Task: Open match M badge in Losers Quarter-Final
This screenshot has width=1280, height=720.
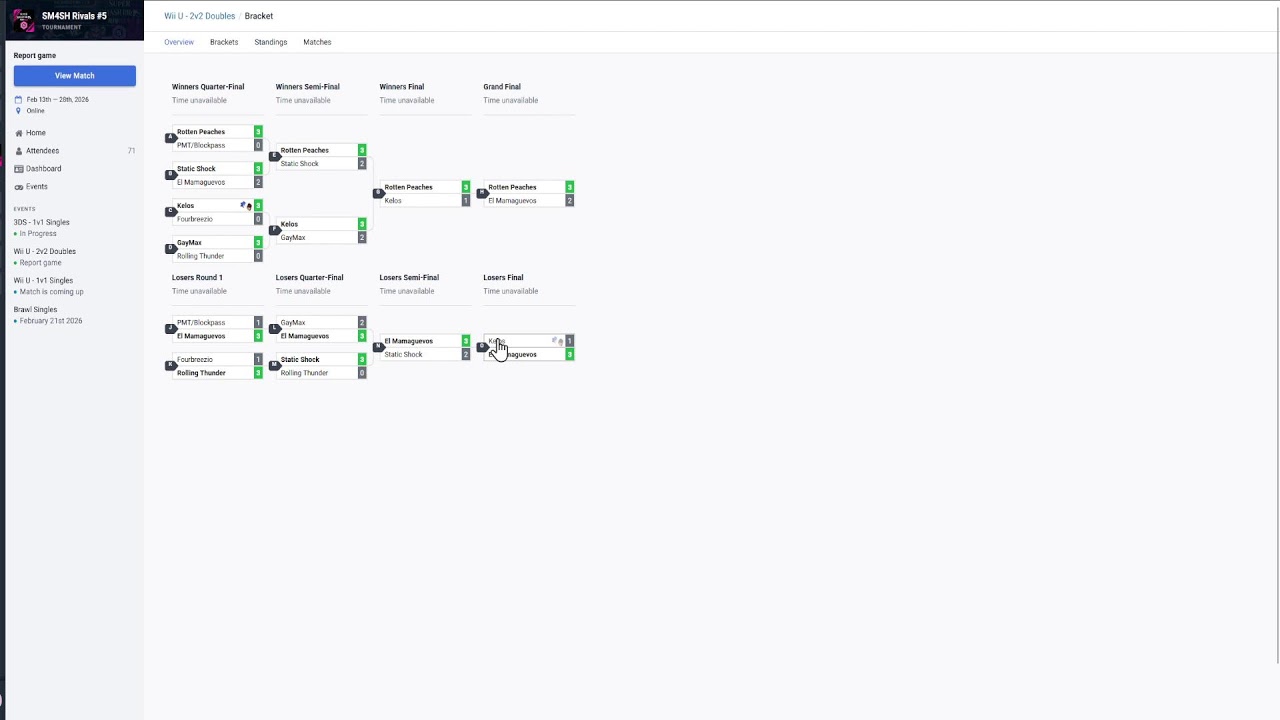Action: pos(274,366)
